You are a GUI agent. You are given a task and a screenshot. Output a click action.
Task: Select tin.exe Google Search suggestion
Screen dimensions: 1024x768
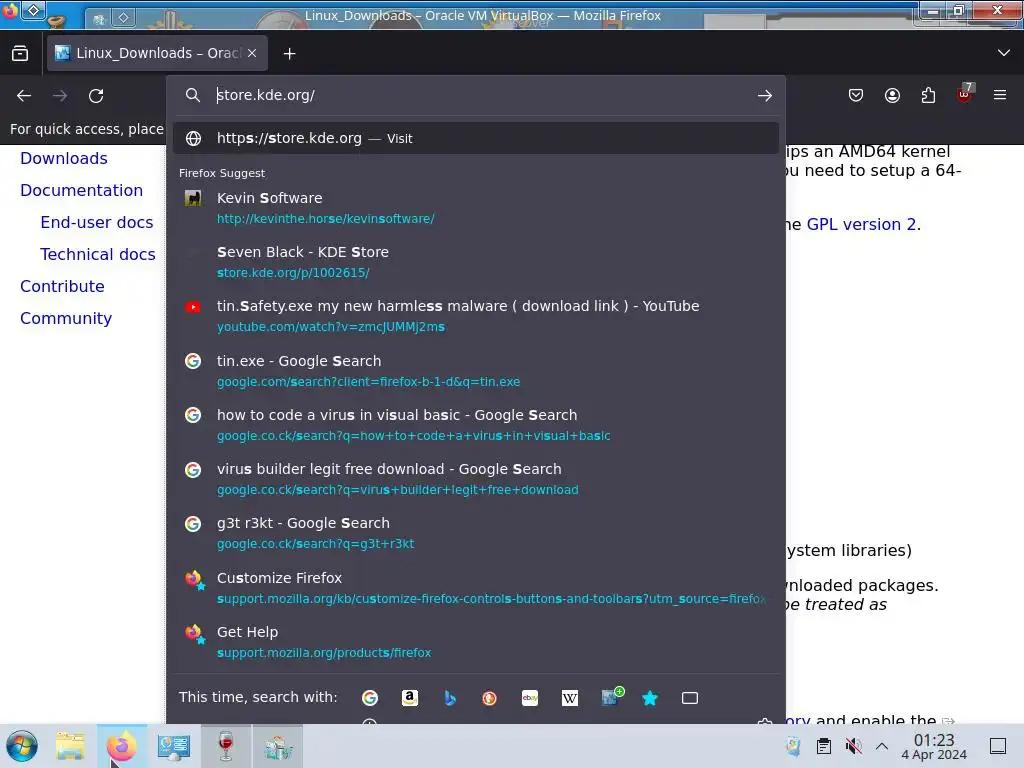coord(476,371)
